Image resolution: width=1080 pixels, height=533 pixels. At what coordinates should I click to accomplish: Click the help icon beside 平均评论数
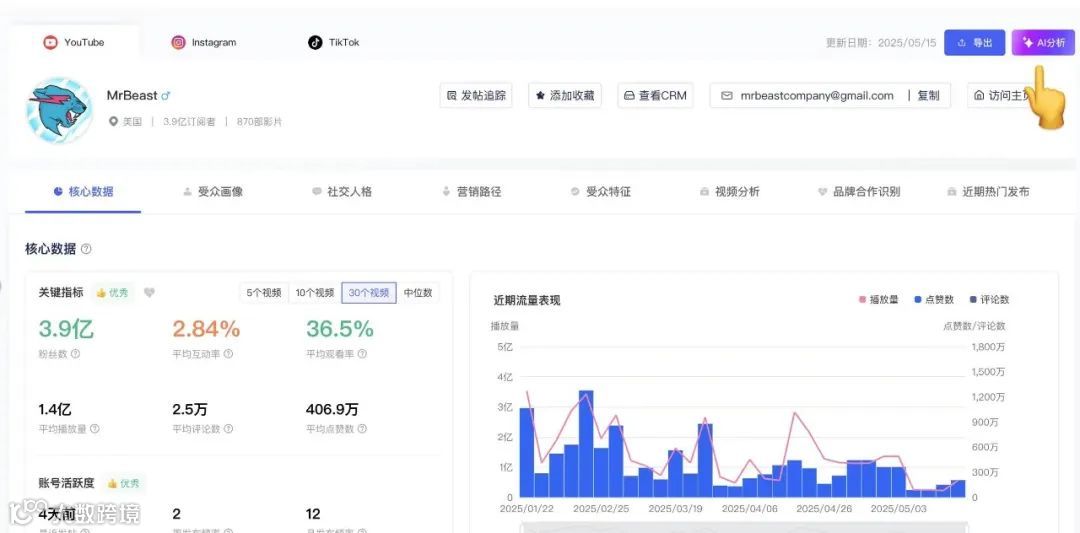(x=228, y=428)
